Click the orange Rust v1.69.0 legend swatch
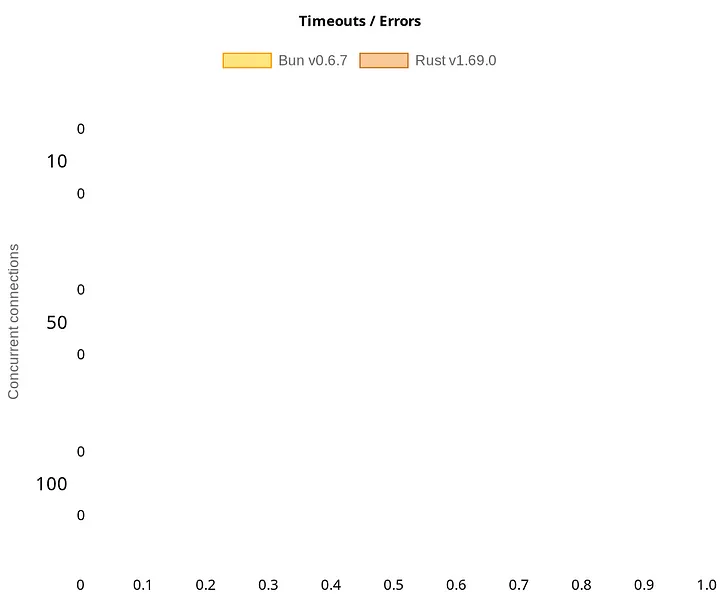Screen dimensions: 720x600 (x=384, y=61)
